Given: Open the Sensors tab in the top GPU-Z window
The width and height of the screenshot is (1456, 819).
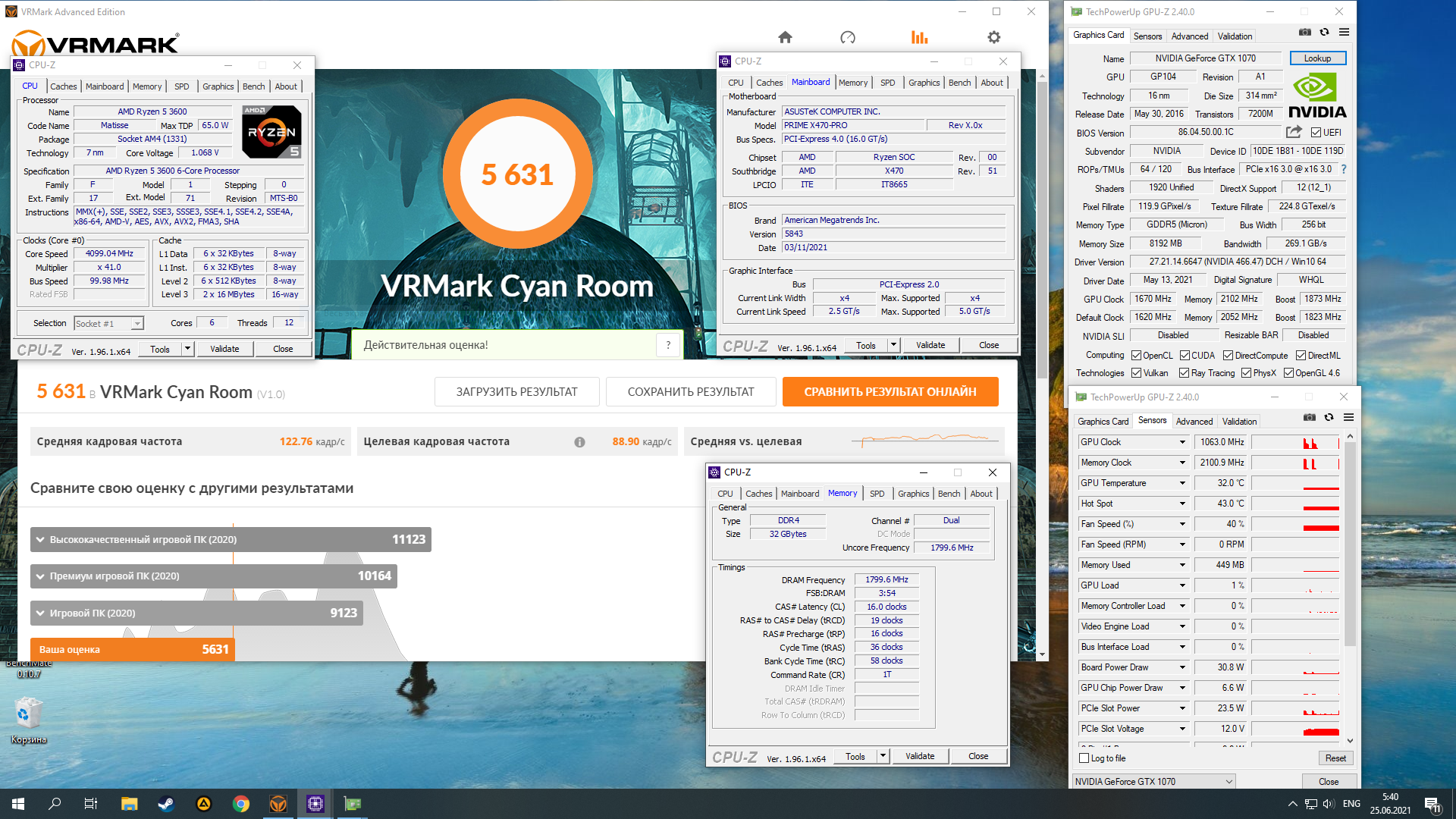Looking at the screenshot, I should 1147,36.
